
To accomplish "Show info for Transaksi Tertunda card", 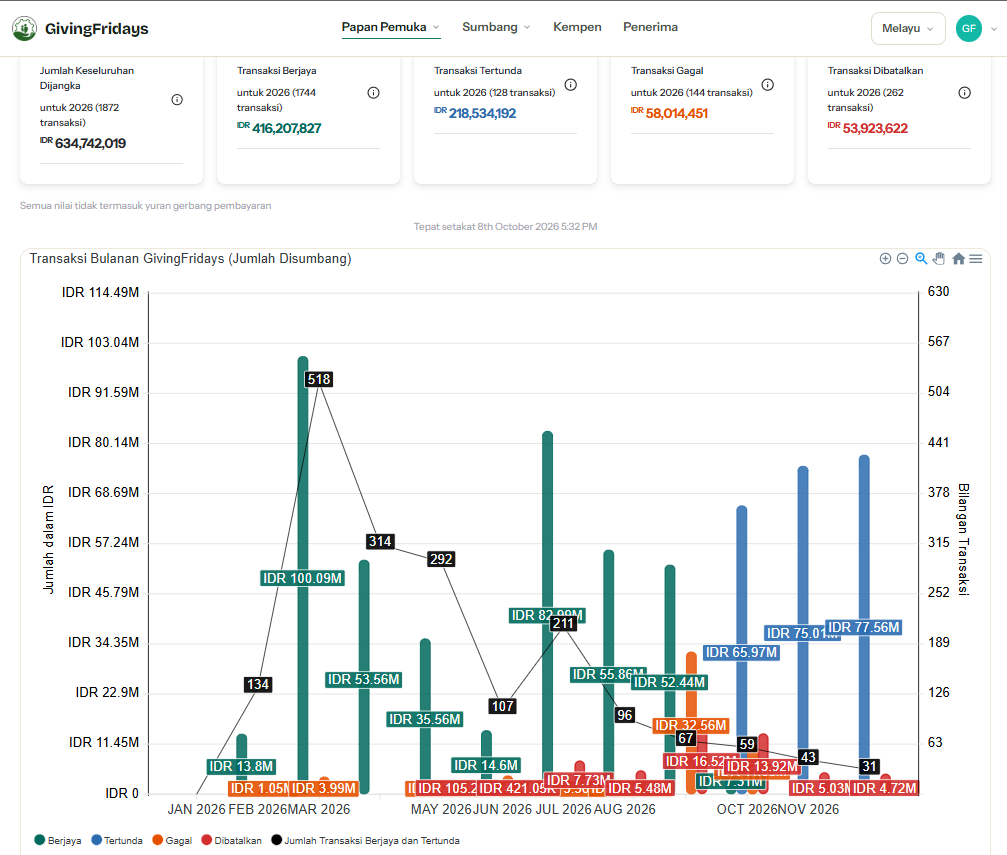I will pos(570,85).
